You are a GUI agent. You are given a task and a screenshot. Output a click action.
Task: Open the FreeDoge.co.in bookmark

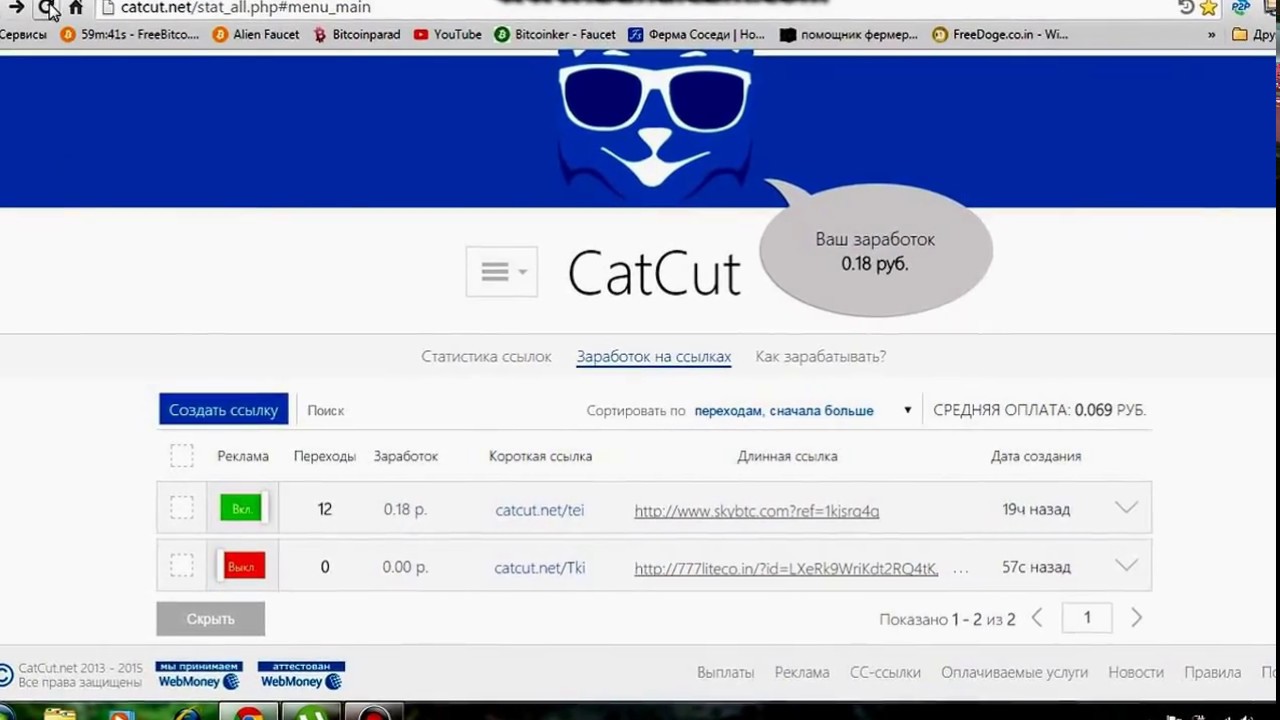pyautogui.click(x=1000, y=34)
